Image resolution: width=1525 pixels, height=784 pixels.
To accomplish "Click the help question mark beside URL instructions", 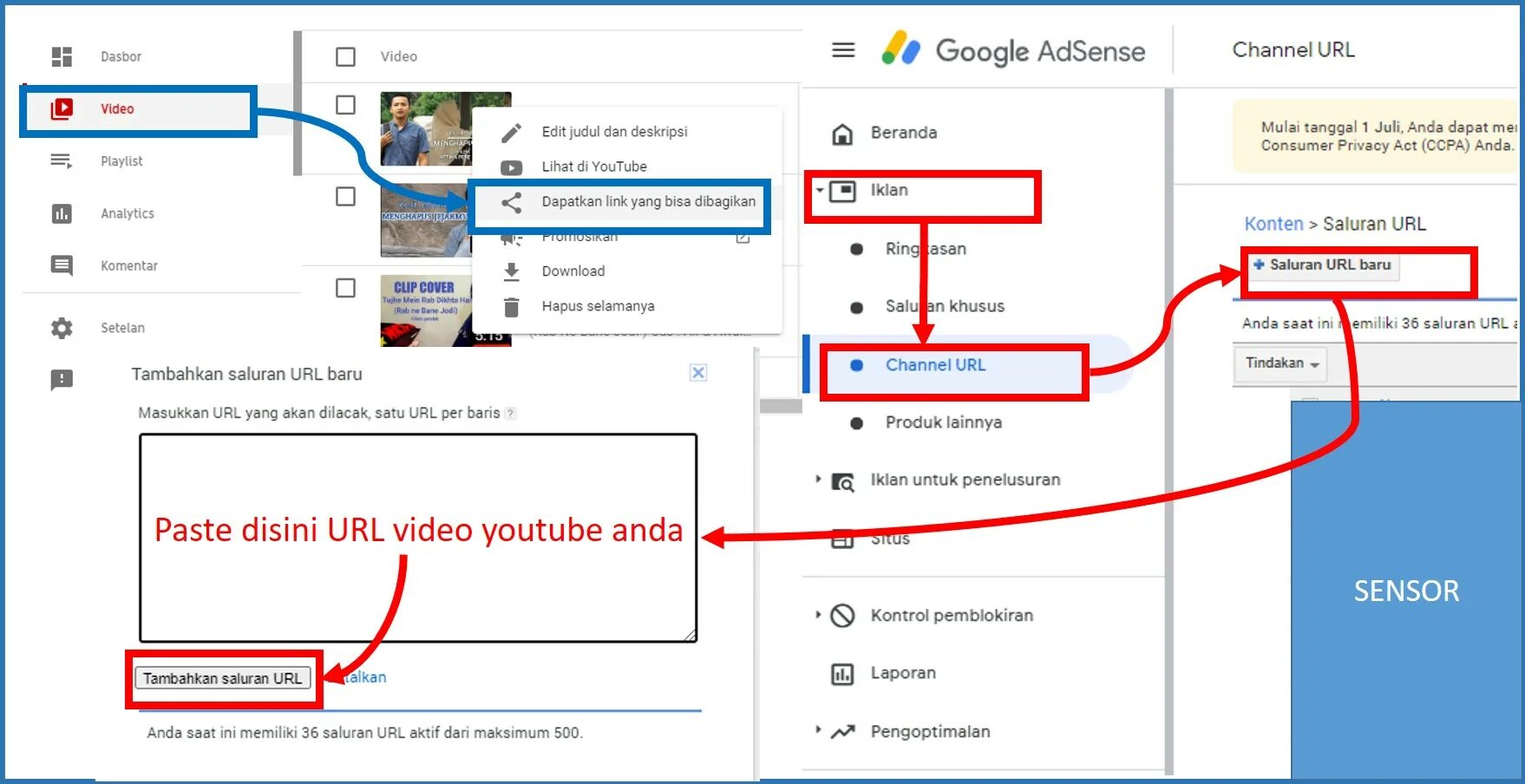I will coord(511,413).
